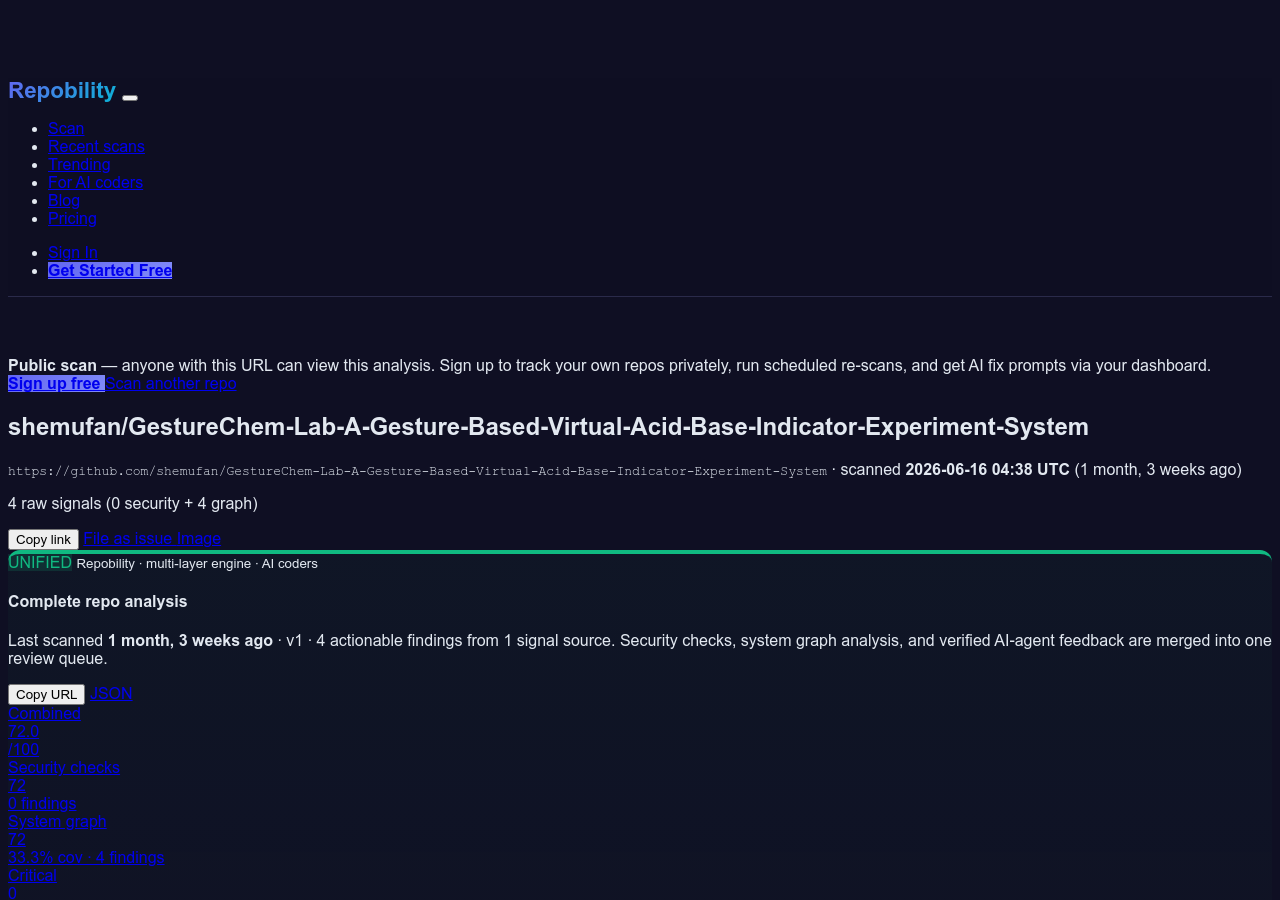Open Recent scans in the navigation

(x=96, y=146)
